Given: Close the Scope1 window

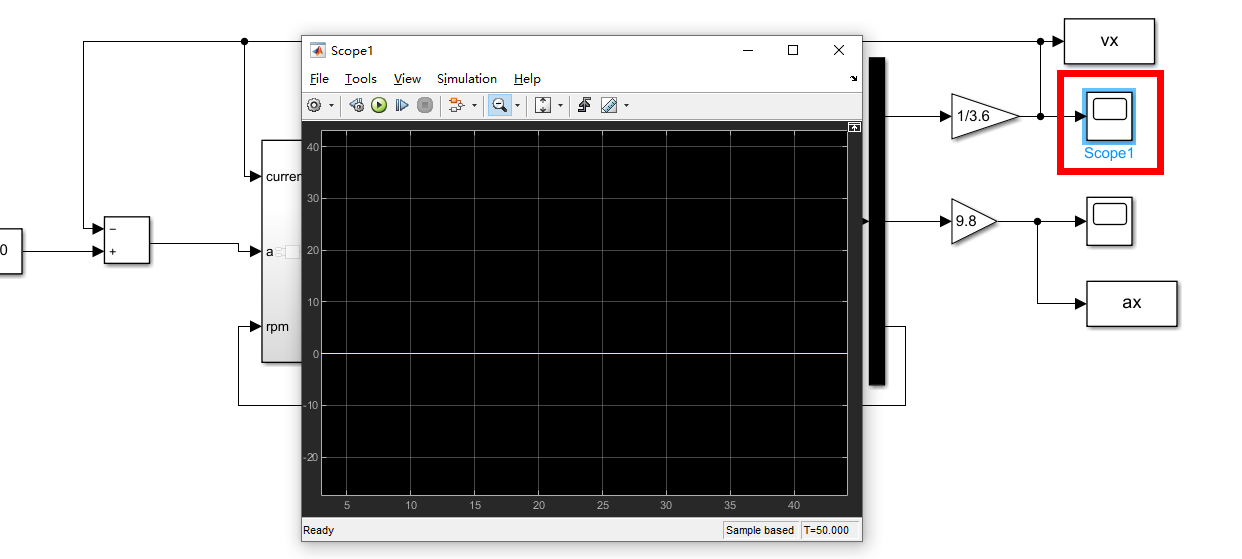Looking at the screenshot, I should point(839,50).
